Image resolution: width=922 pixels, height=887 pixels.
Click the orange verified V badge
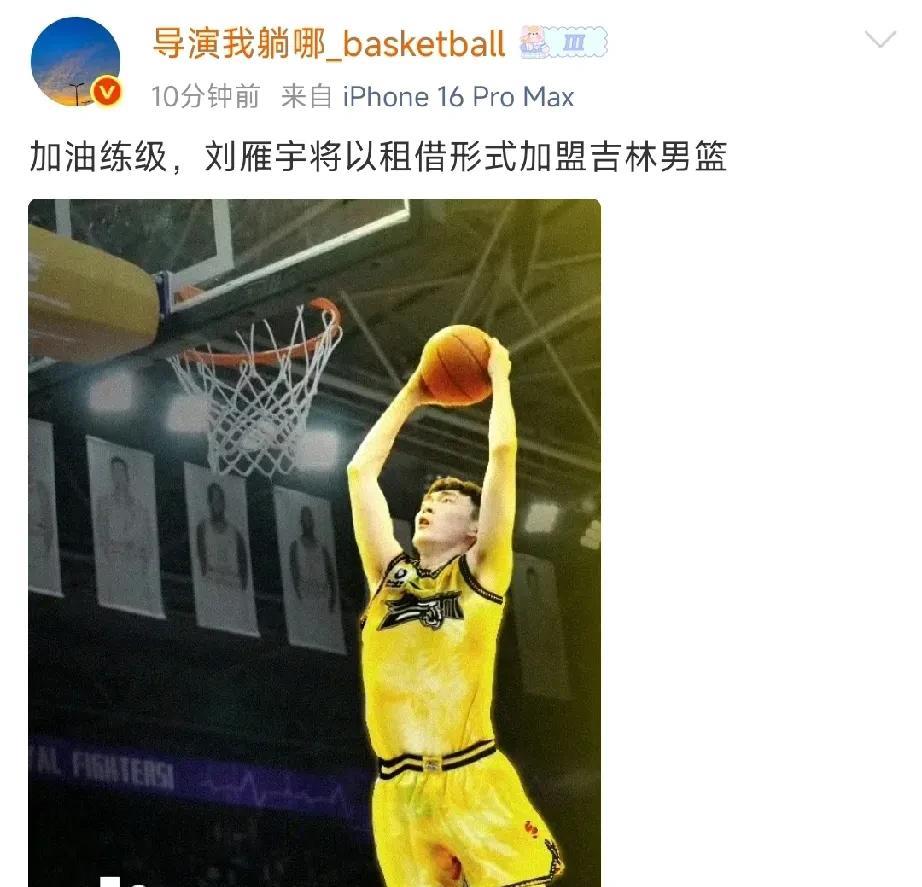click(108, 92)
